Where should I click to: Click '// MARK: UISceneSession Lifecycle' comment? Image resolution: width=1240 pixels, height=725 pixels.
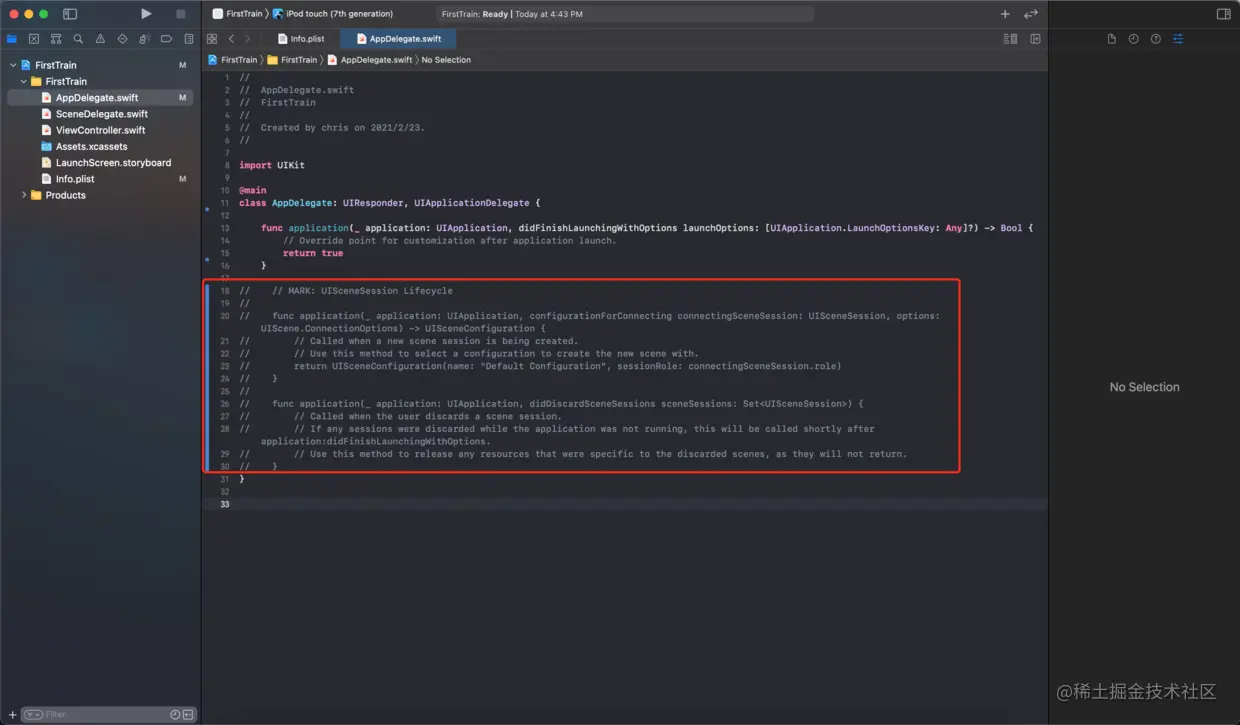tap(362, 291)
